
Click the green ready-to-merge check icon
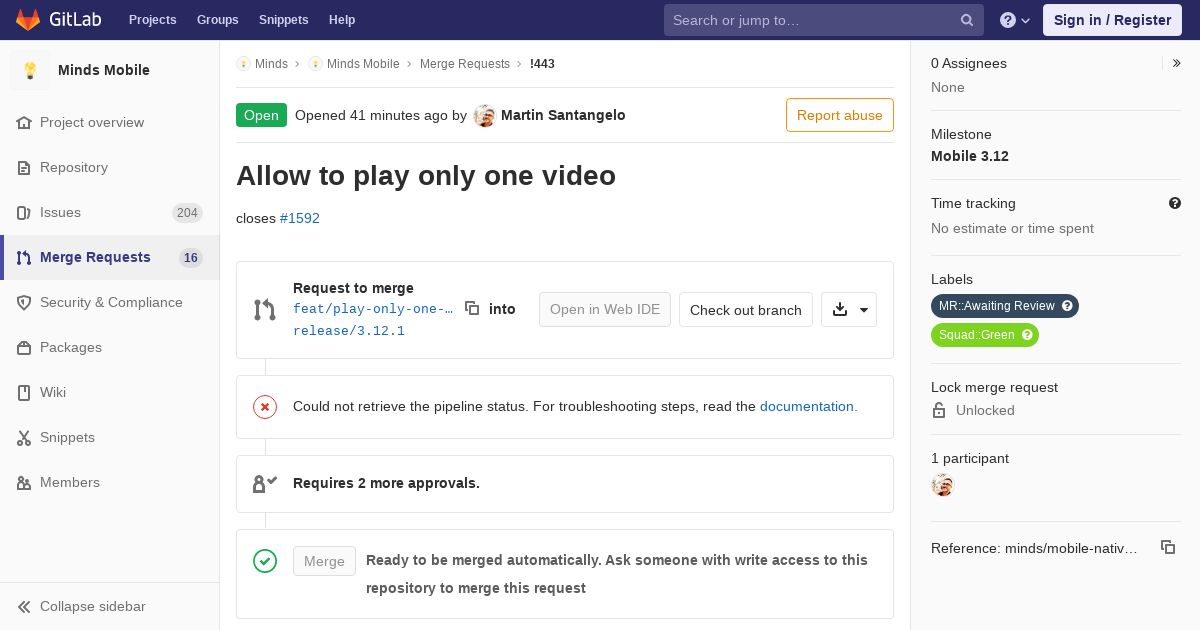265,561
